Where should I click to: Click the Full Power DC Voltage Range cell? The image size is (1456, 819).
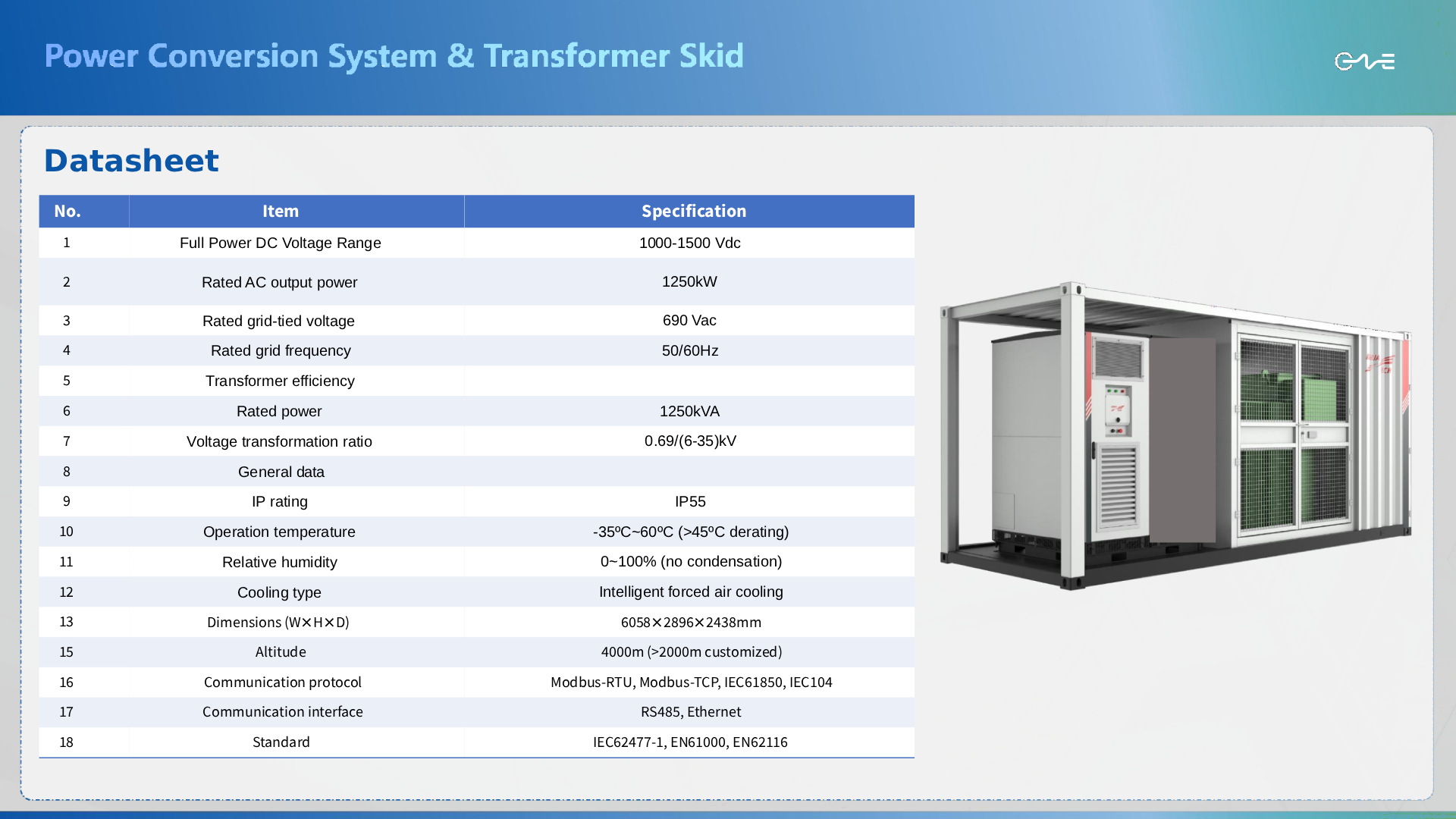coord(280,243)
